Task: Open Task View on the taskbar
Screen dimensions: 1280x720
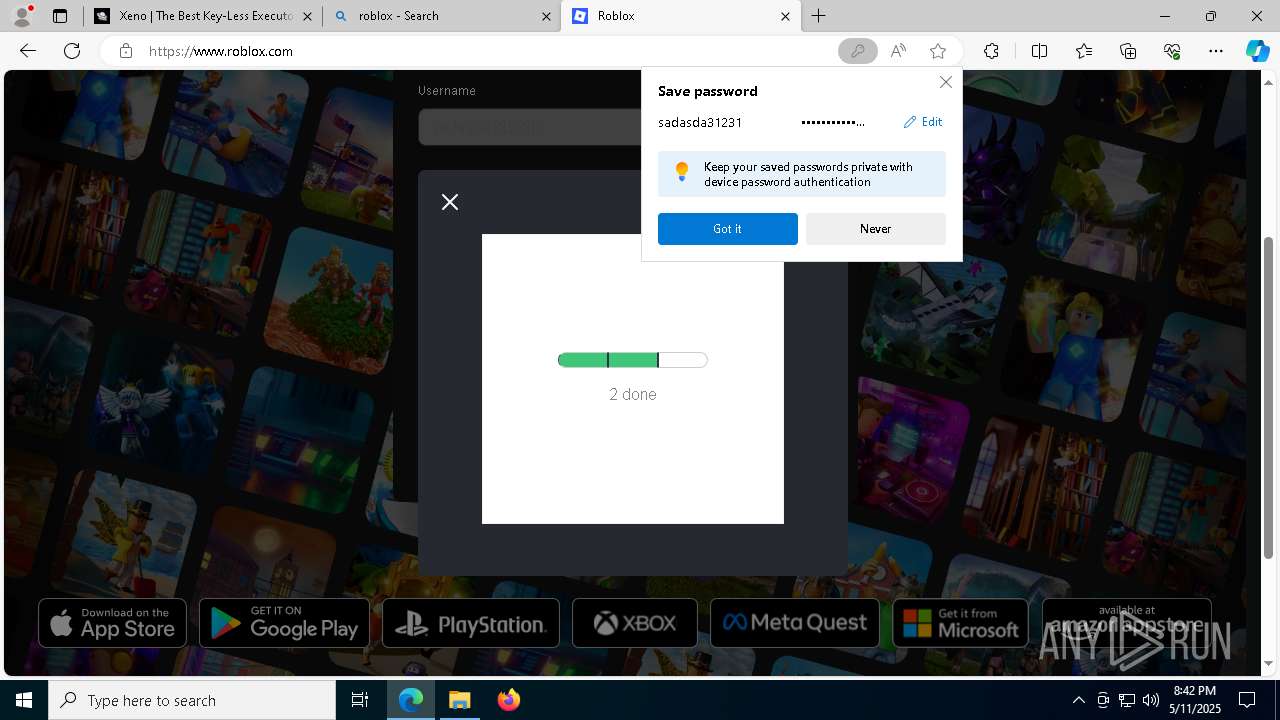Action: pyautogui.click(x=360, y=700)
